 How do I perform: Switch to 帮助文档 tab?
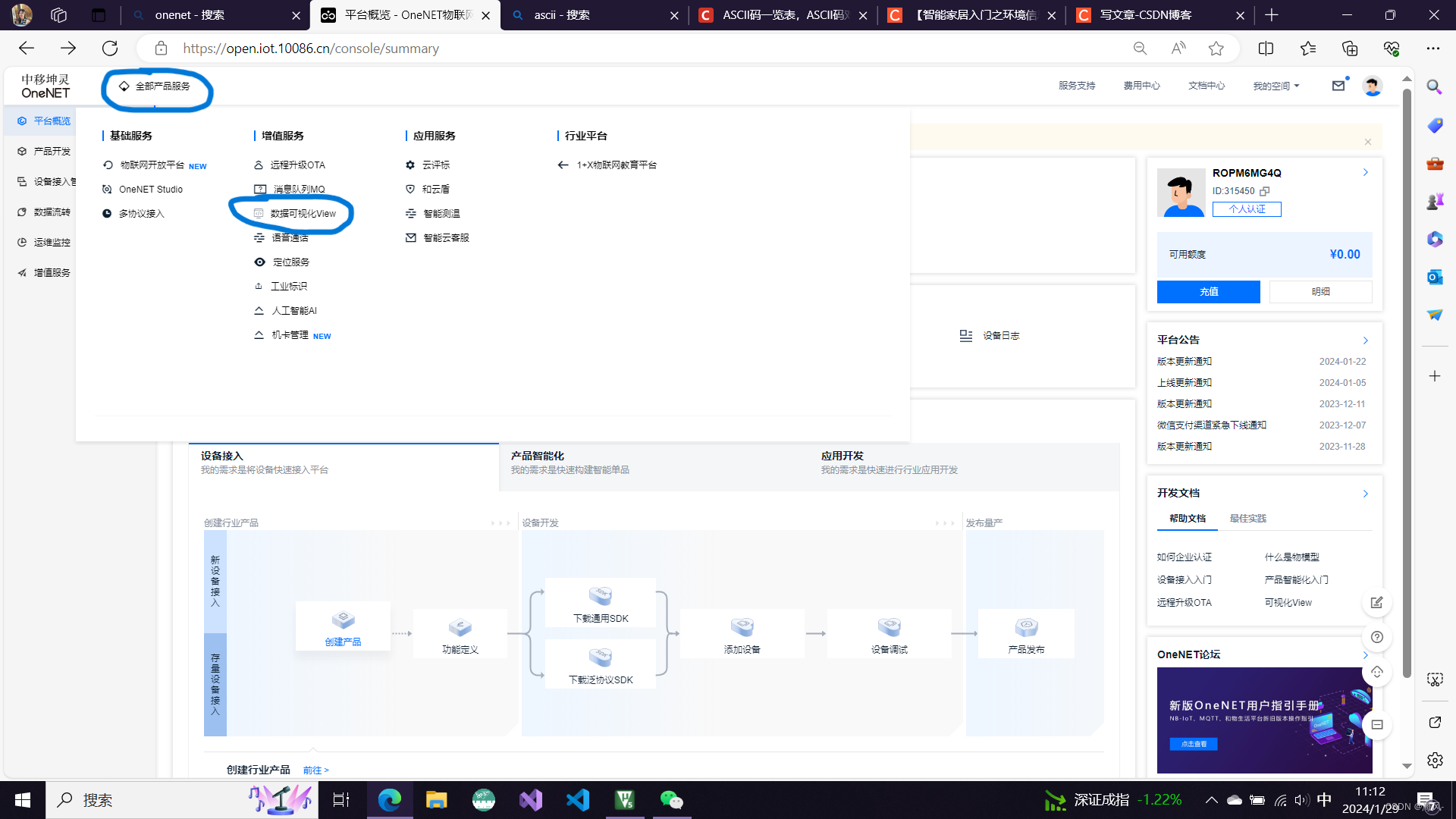coord(1188,519)
